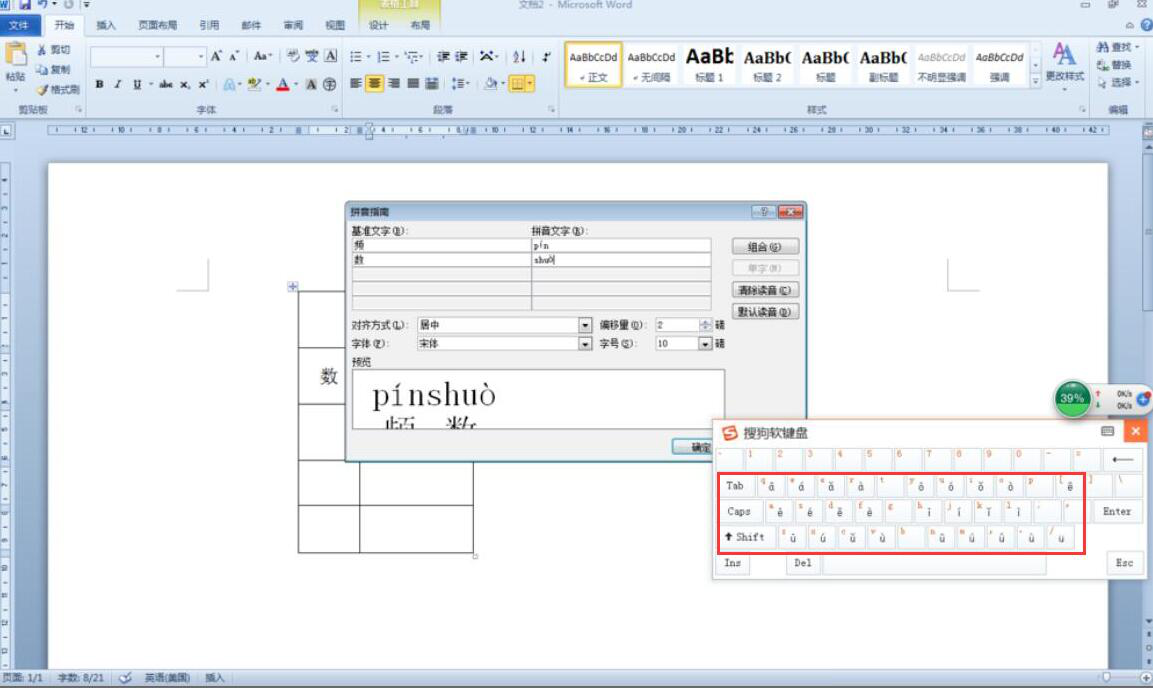The height and width of the screenshot is (688, 1153).
Task: Click the pinyin text field for 频
Action: point(620,245)
